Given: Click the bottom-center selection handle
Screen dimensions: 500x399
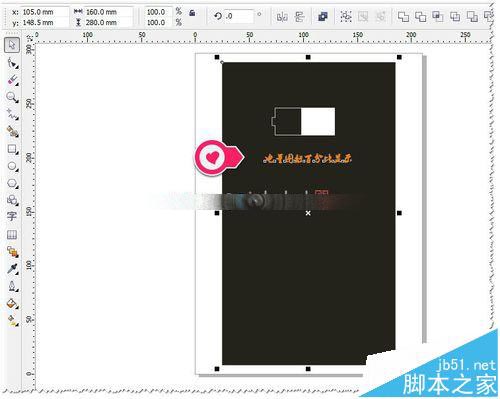Looking at the screenshot, I should 308,369.
